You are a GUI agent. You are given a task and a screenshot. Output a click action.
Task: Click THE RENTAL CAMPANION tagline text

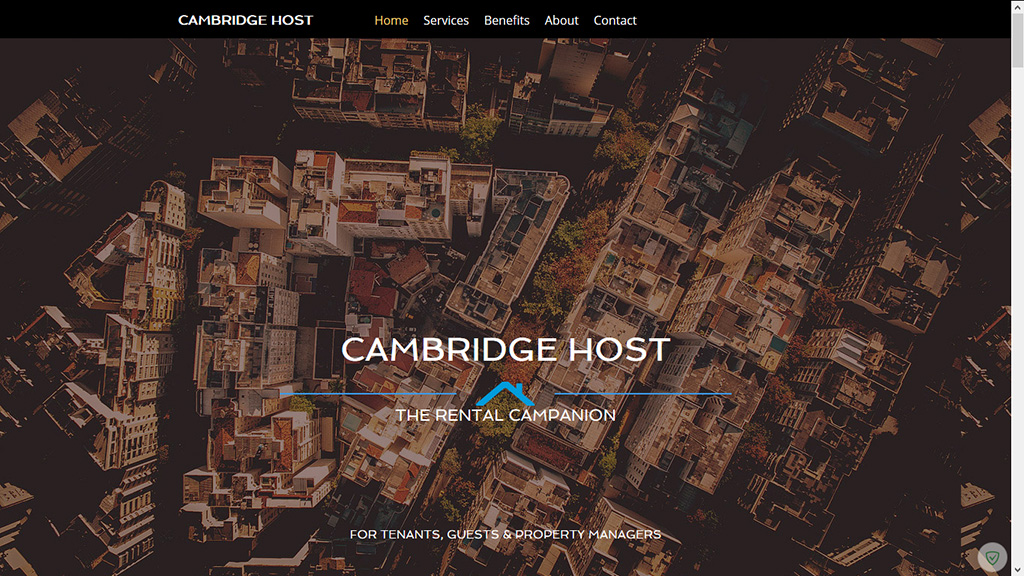coord(505,415)
